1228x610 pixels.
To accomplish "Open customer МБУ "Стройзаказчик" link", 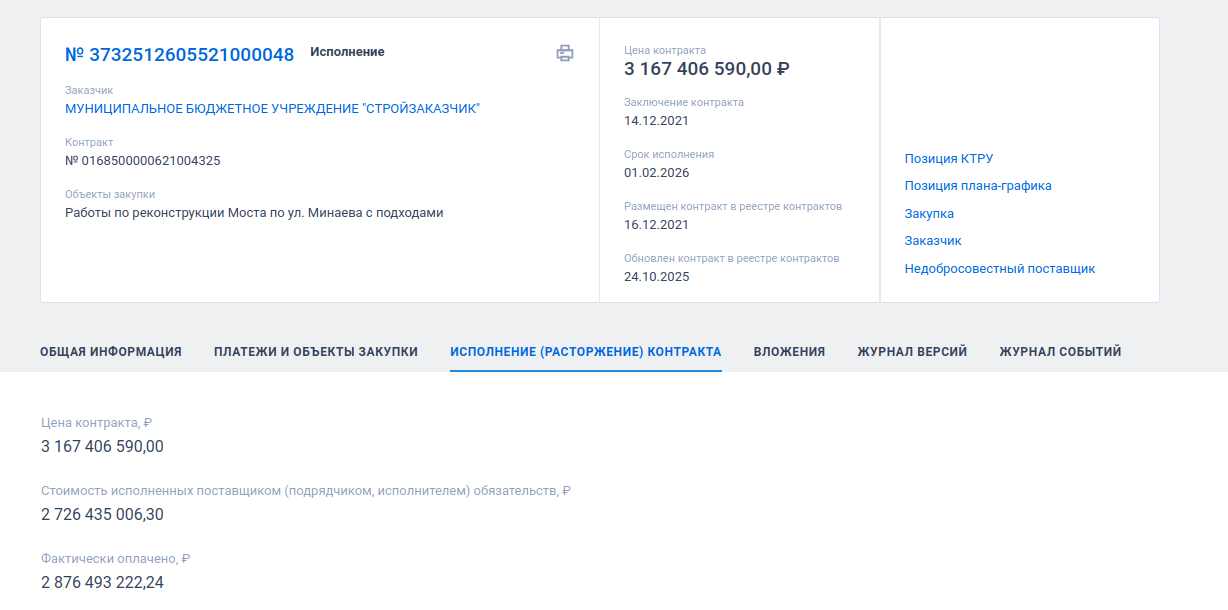I will [x=272, y=108].
